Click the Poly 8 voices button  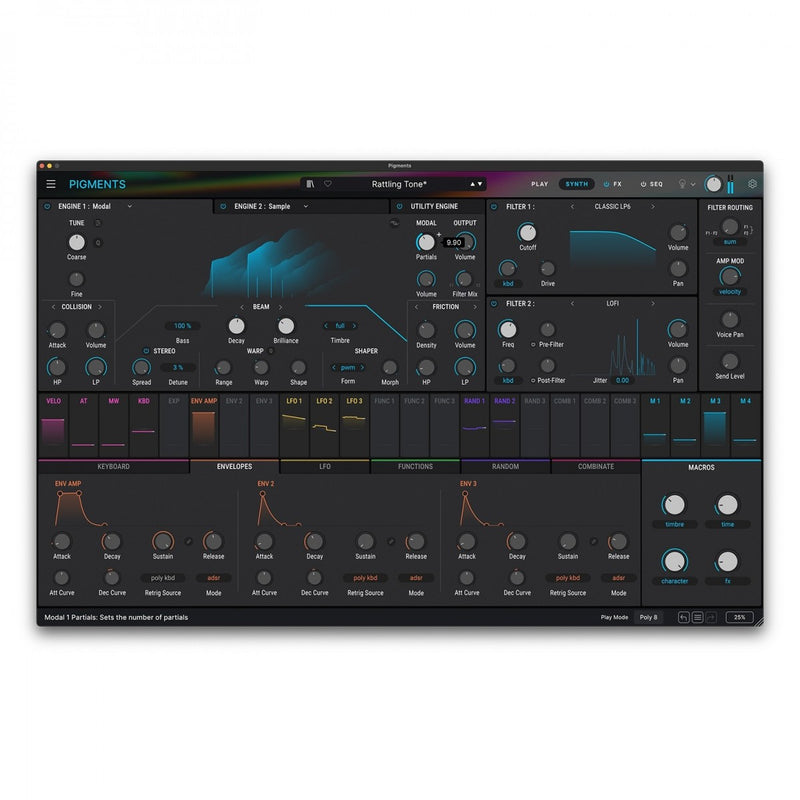[x=648, y=617]
